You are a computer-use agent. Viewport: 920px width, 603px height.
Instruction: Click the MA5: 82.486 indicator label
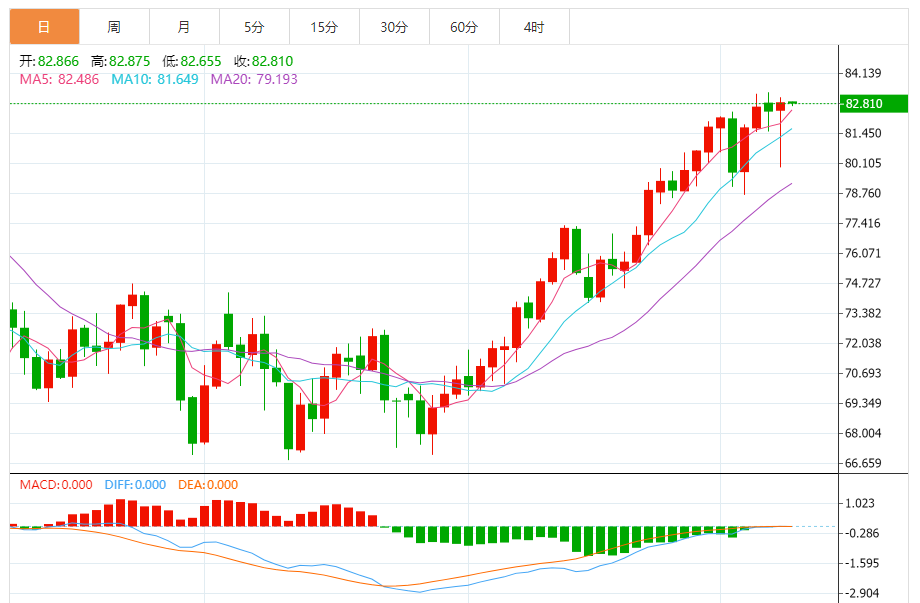59,79
